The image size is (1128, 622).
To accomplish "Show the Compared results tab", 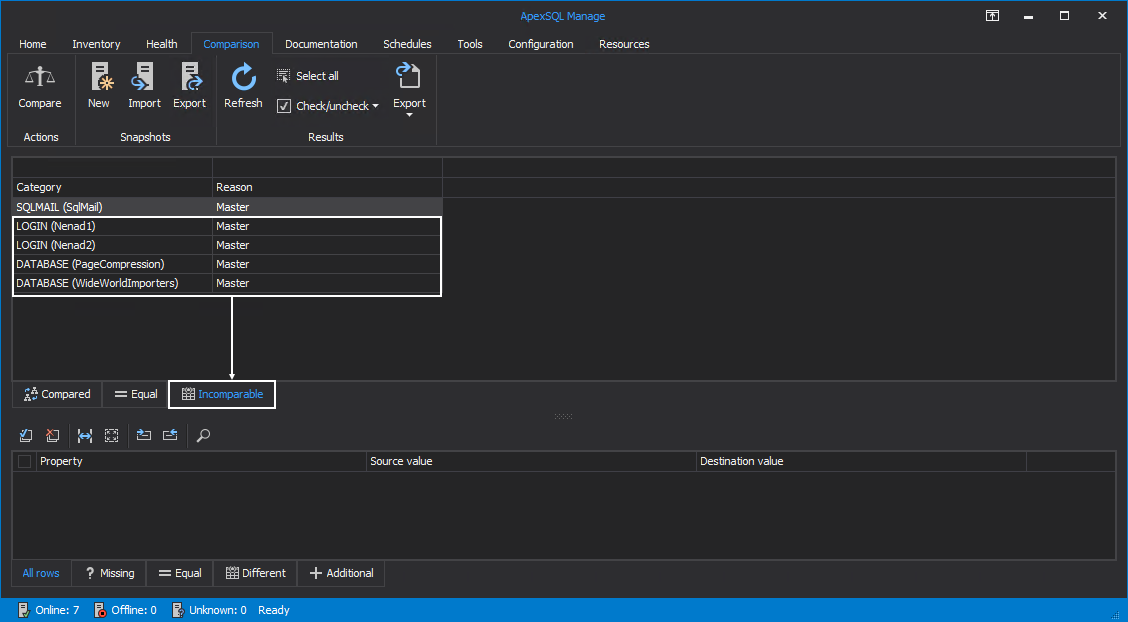I will click(x=58, y=394).
